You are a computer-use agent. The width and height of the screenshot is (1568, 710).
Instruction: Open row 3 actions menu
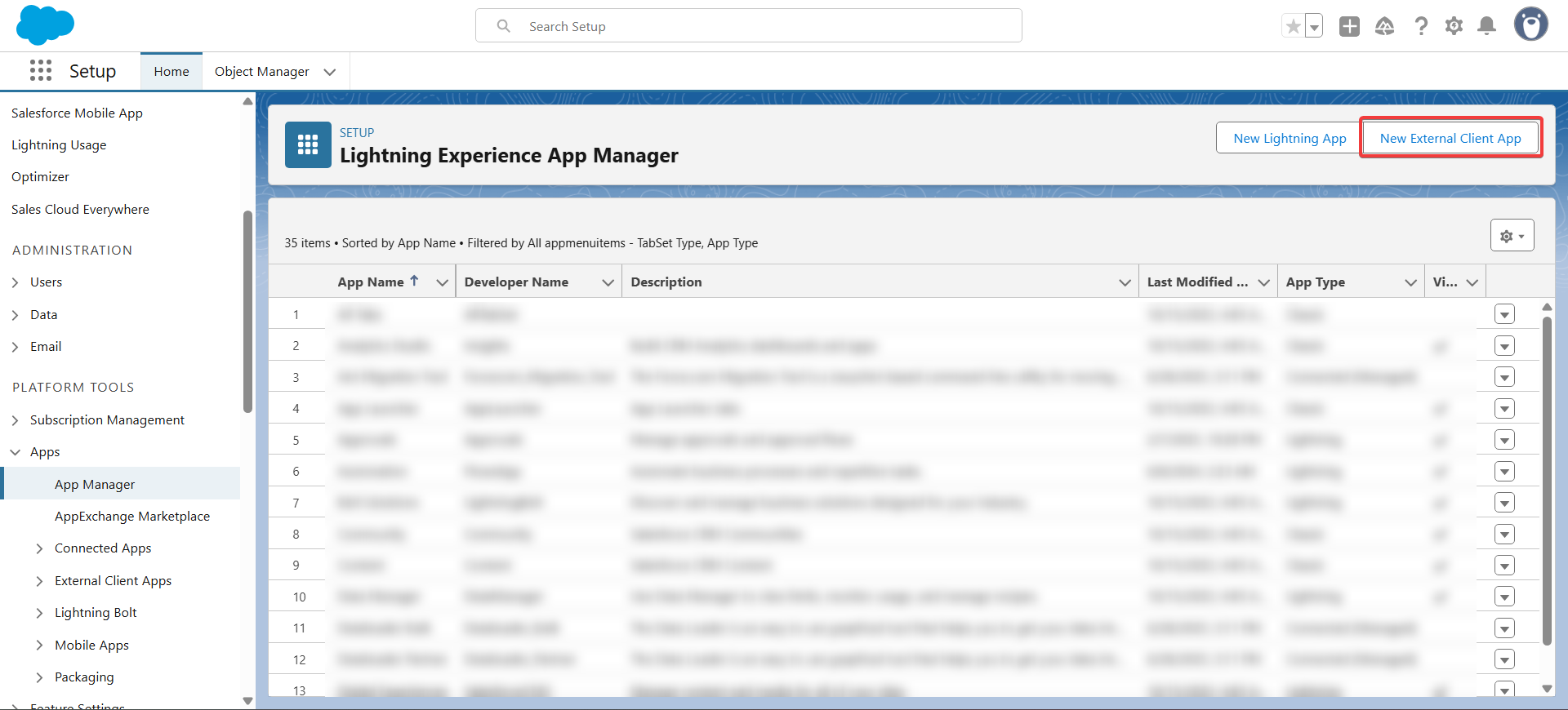click(1504, 377)
